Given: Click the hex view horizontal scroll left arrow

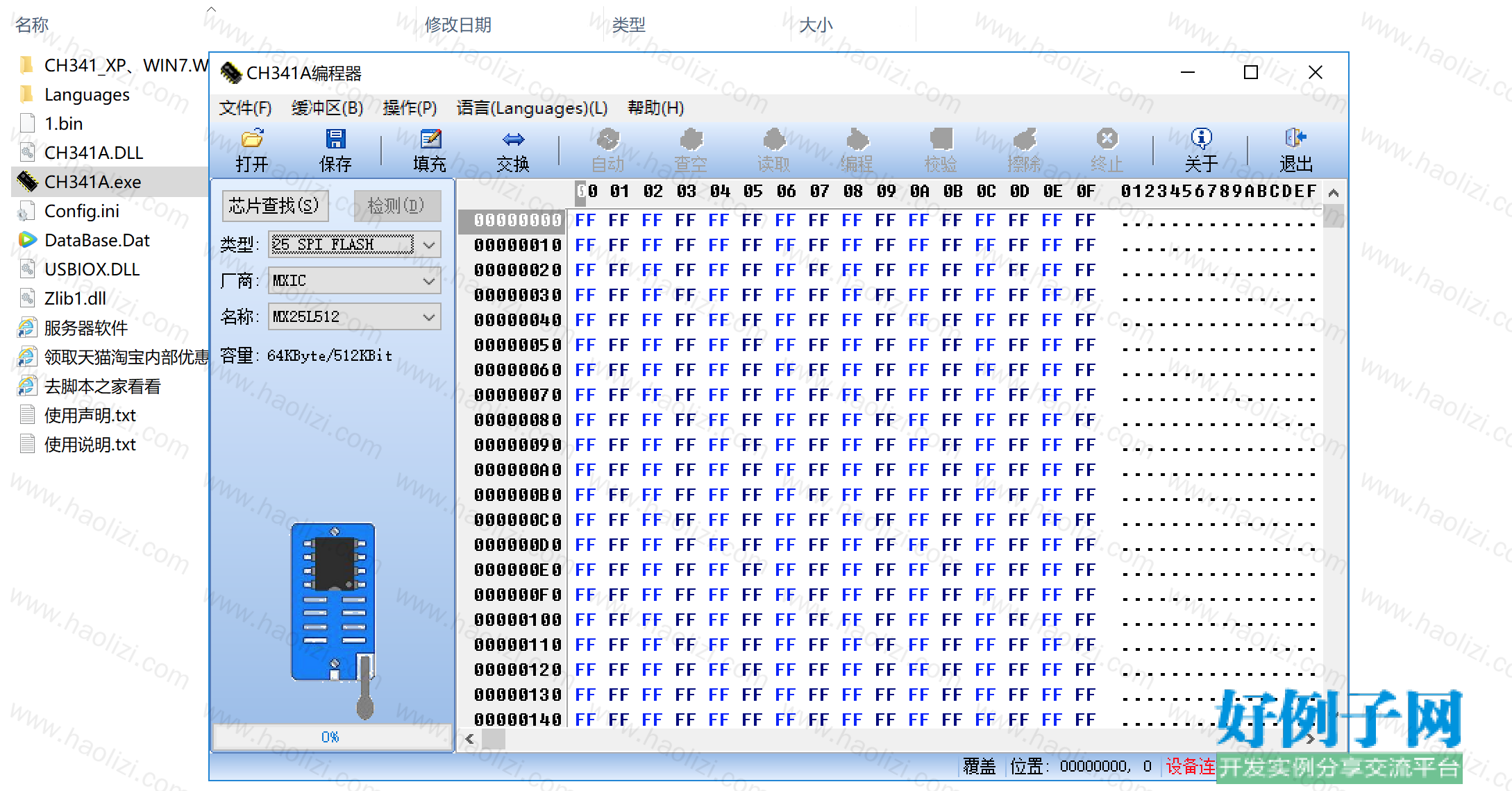Looking at the screenshot, I should pyautogui.click(x=470, y=739).
